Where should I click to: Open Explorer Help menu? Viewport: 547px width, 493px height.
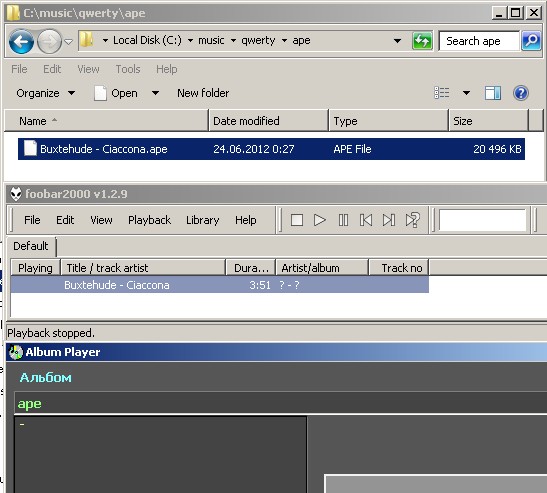point(166,69)
